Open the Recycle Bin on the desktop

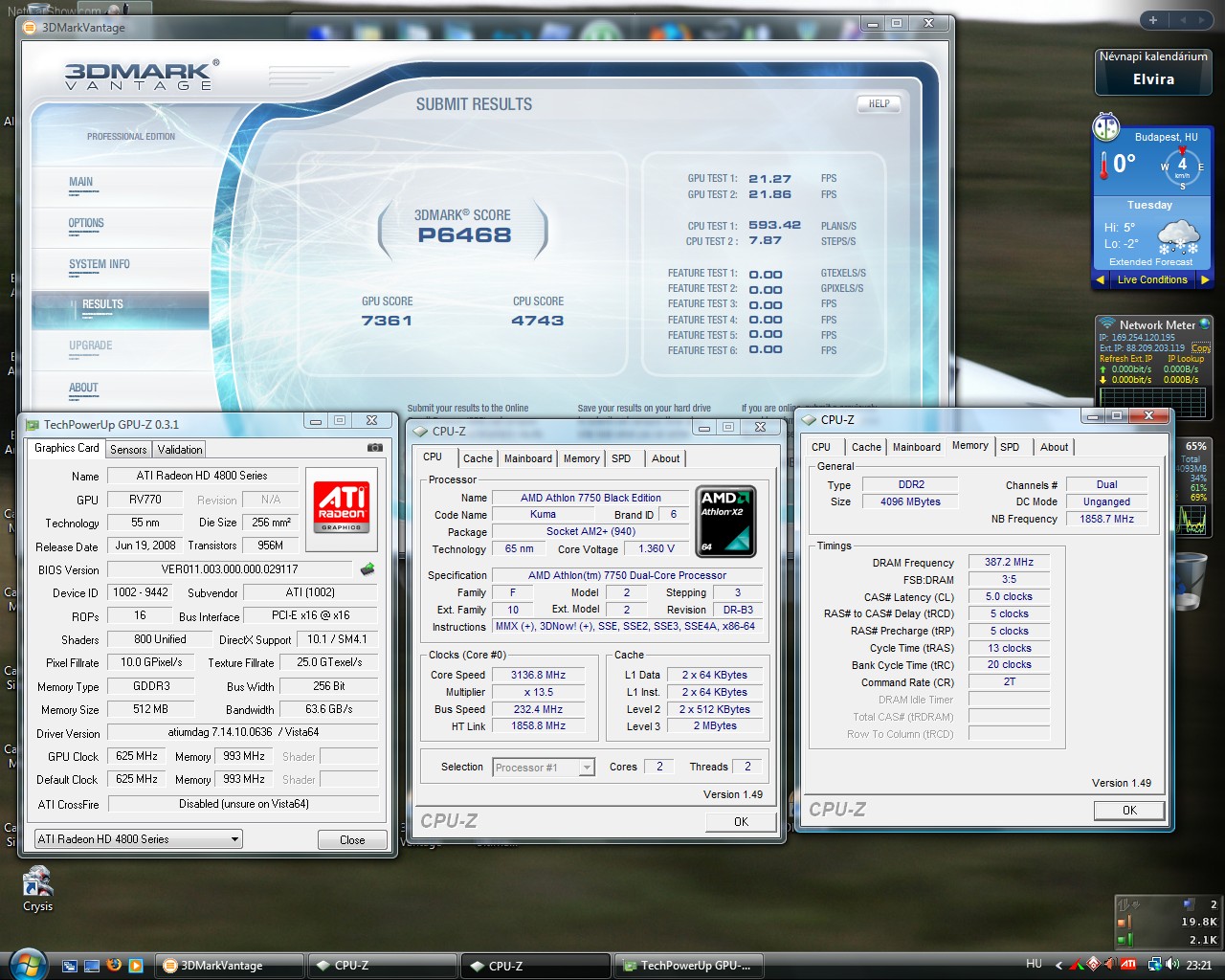click(x=1192, y=580)
